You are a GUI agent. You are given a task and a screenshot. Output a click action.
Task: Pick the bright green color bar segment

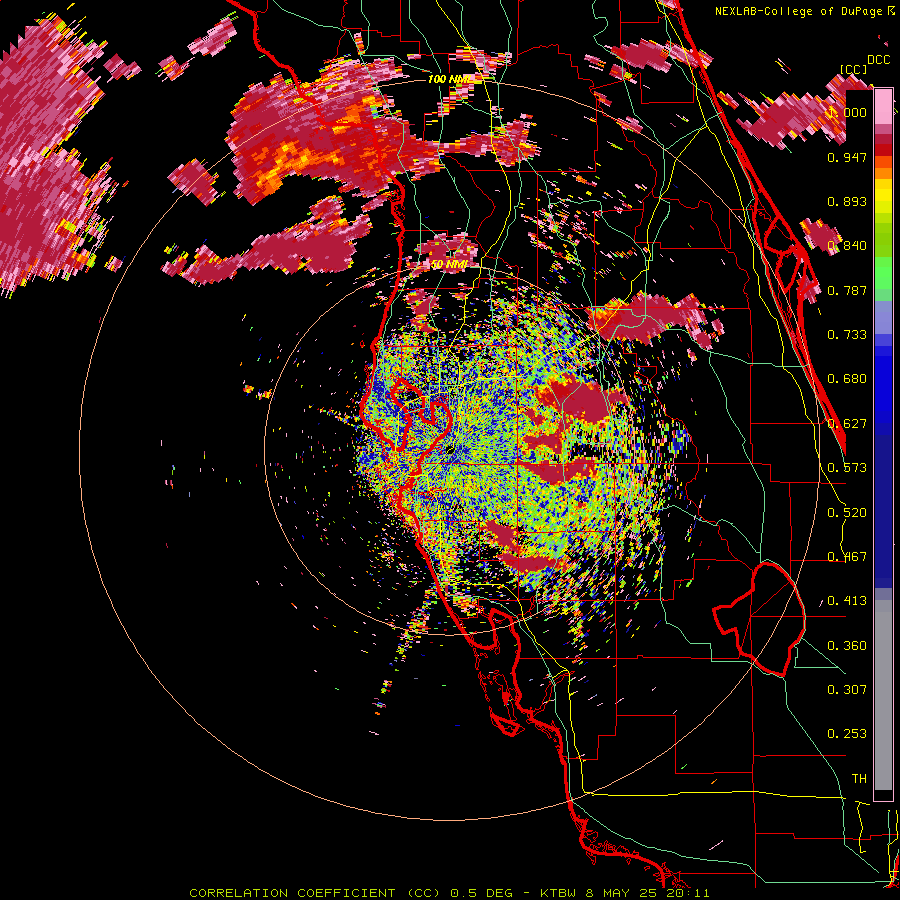883,273
